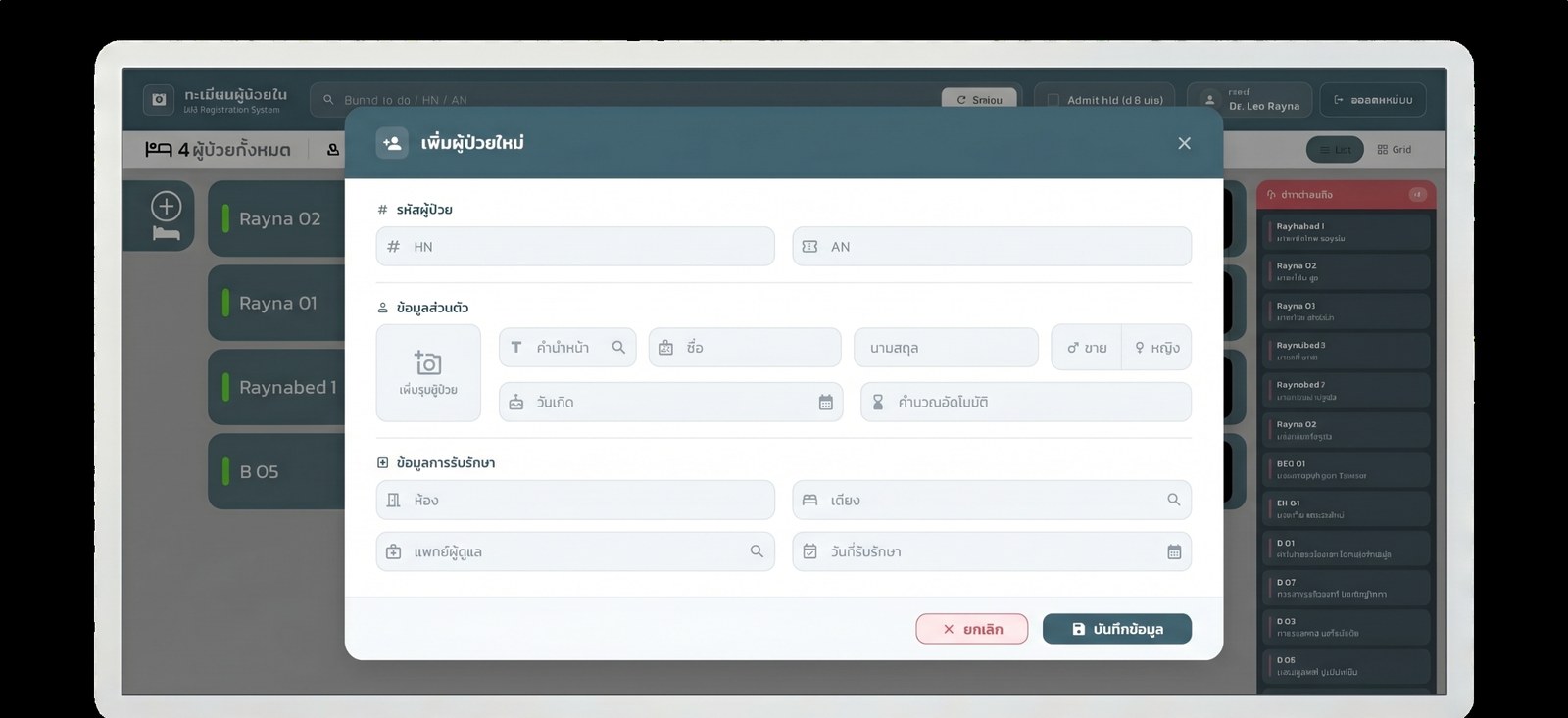The width and height of the screenshot is (1568, 718).
Task: Select หญิง female gender option
Action: (1156, 348)
